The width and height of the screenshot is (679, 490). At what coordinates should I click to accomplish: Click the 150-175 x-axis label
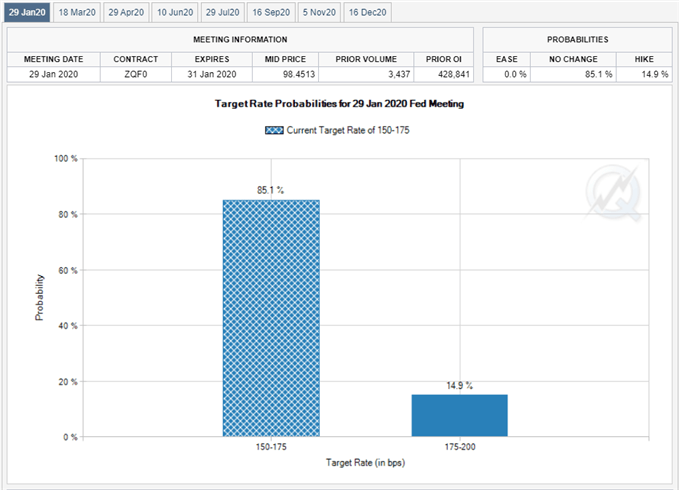(271, 447)
